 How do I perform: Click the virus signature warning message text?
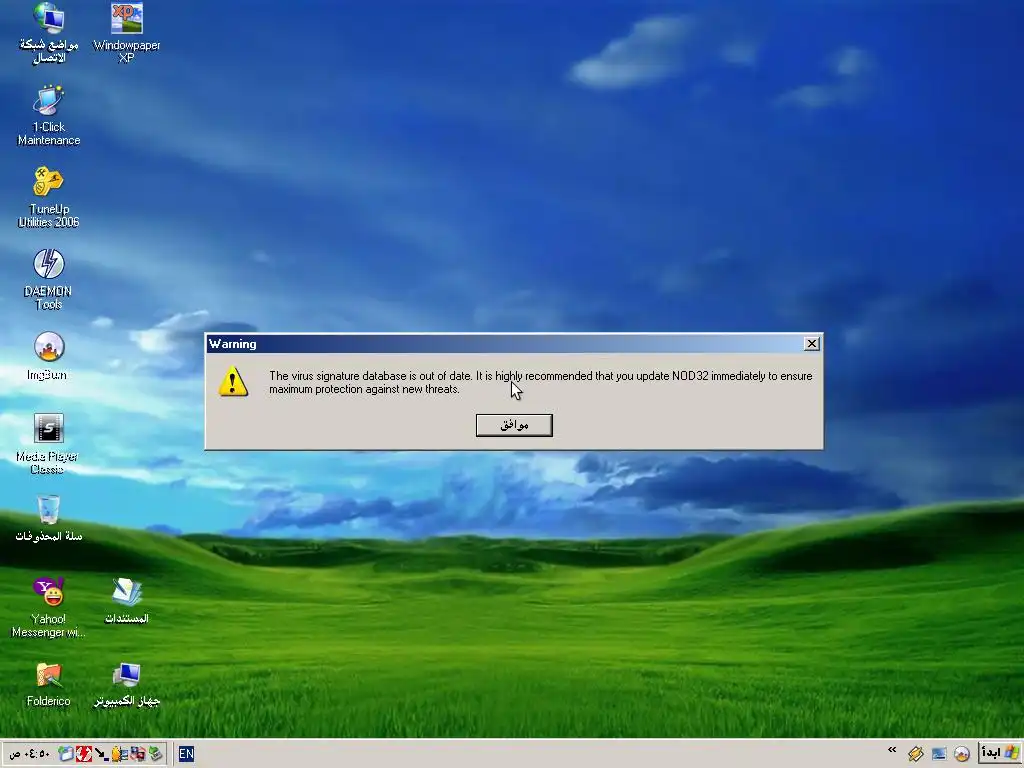click(x=541, y=382)
